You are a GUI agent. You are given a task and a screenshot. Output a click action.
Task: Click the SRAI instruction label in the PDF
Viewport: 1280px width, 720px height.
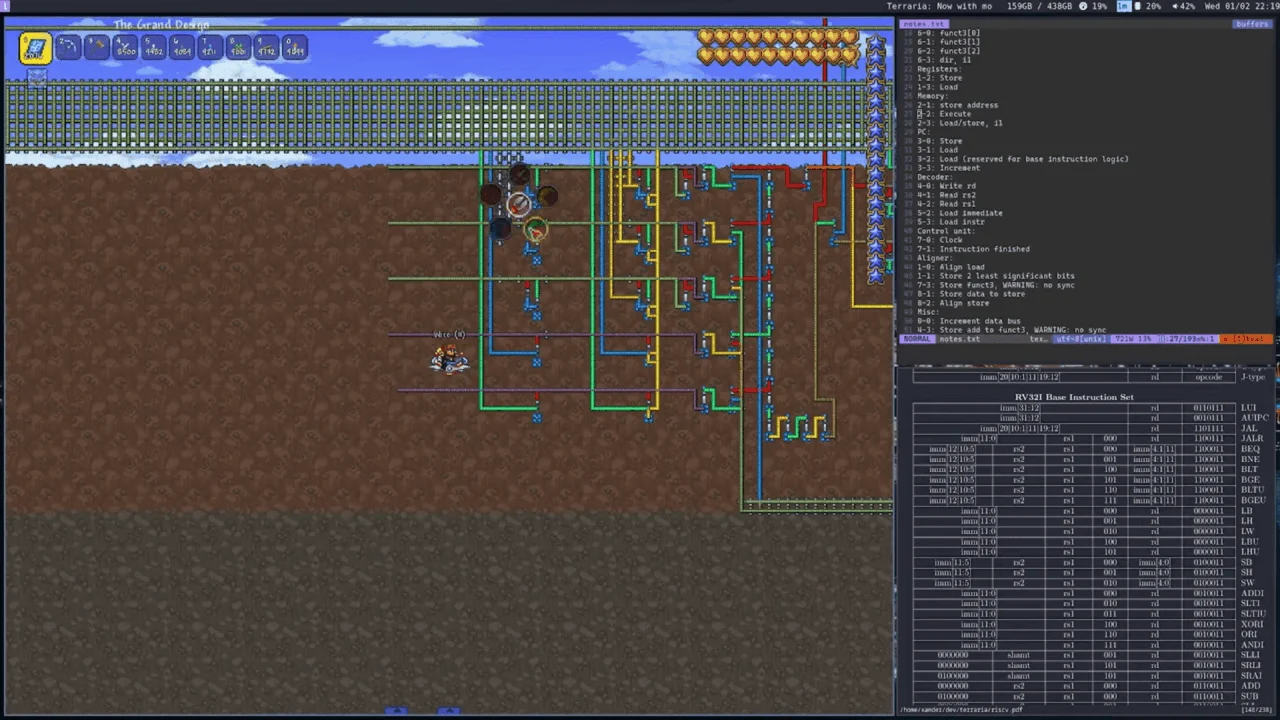tap(1251, 676)
